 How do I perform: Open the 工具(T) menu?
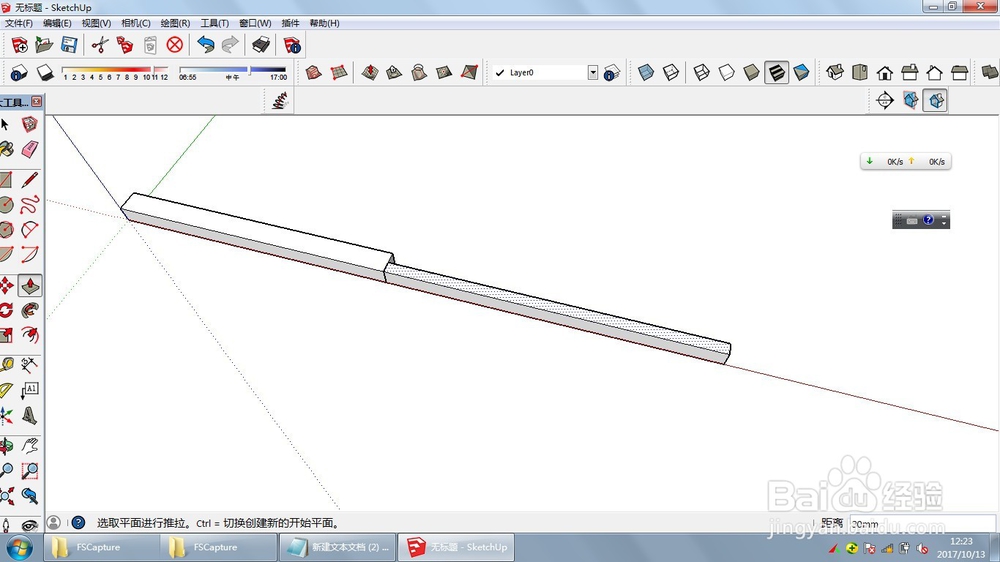(x=214, y=23)
